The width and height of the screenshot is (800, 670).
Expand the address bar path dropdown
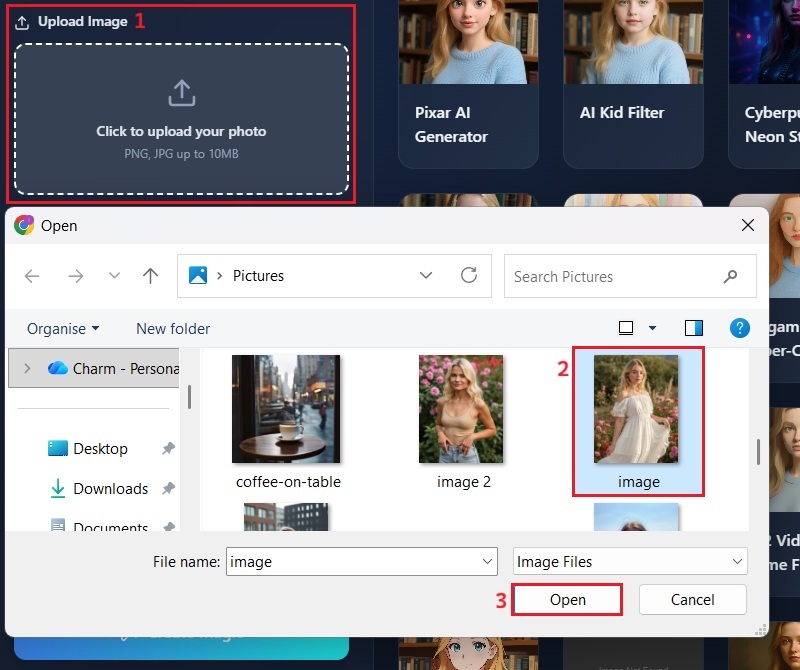click(427, 276)
